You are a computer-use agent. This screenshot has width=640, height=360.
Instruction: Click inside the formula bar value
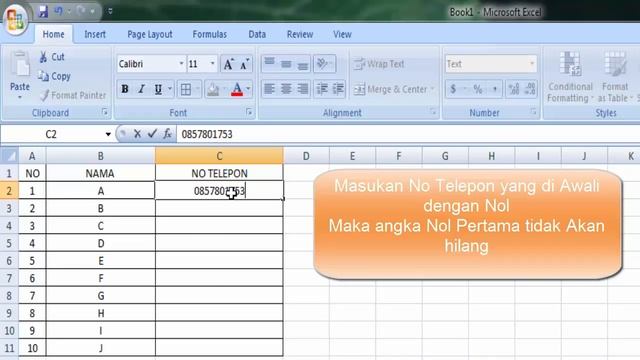tap(207, 134)
